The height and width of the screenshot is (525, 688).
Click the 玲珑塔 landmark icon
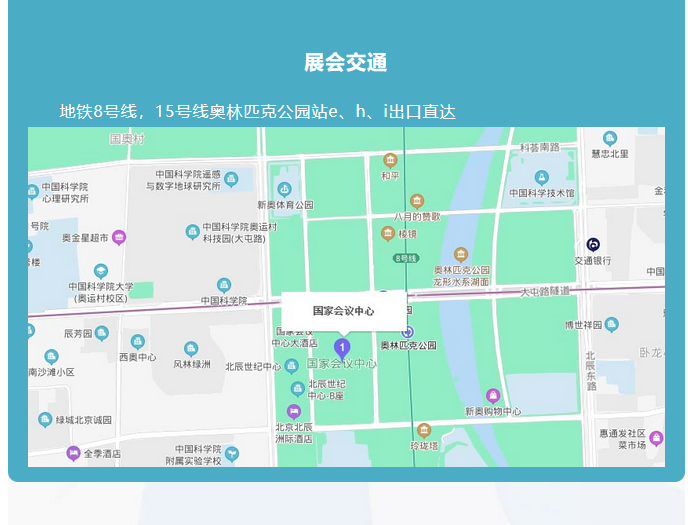coord(423,430)
